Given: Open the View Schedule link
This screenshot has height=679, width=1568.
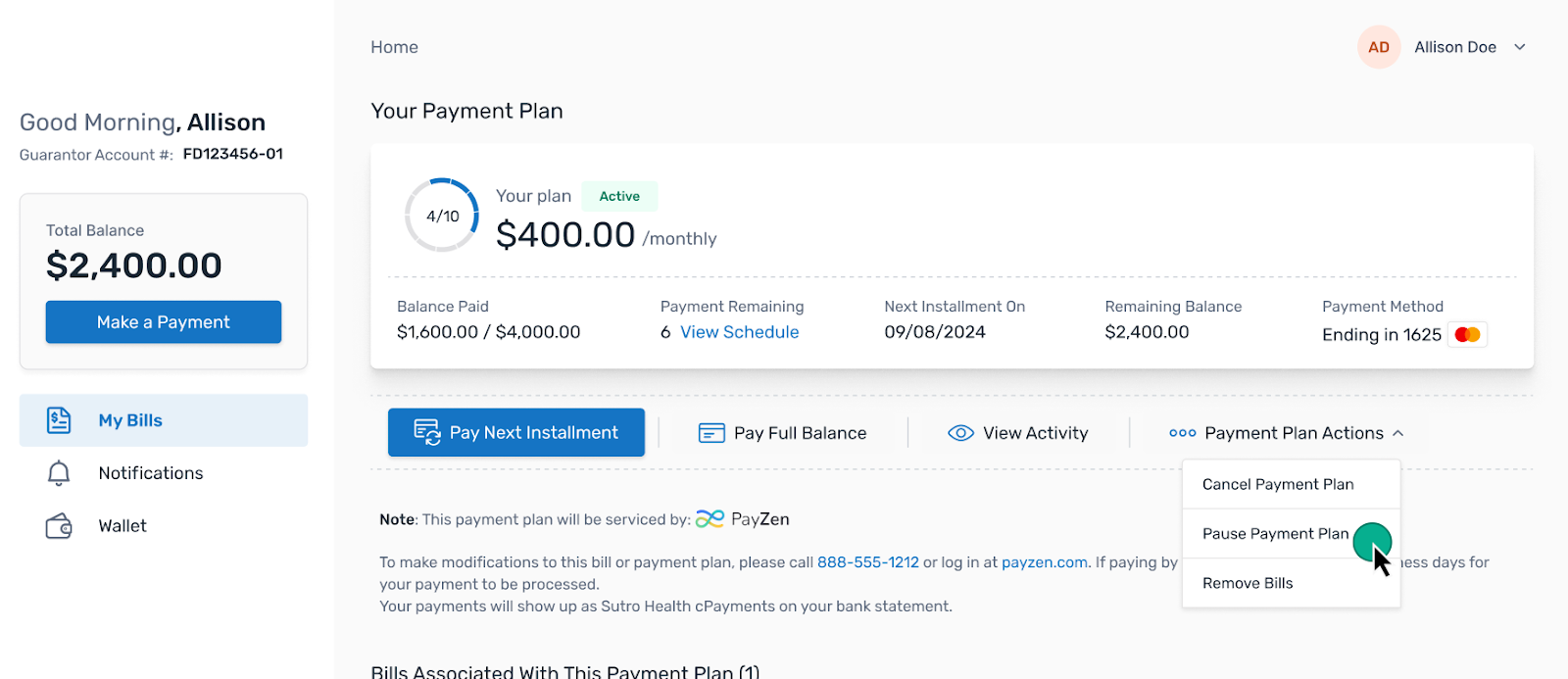Looking at the screenshot, I should [x=740, y=332].
